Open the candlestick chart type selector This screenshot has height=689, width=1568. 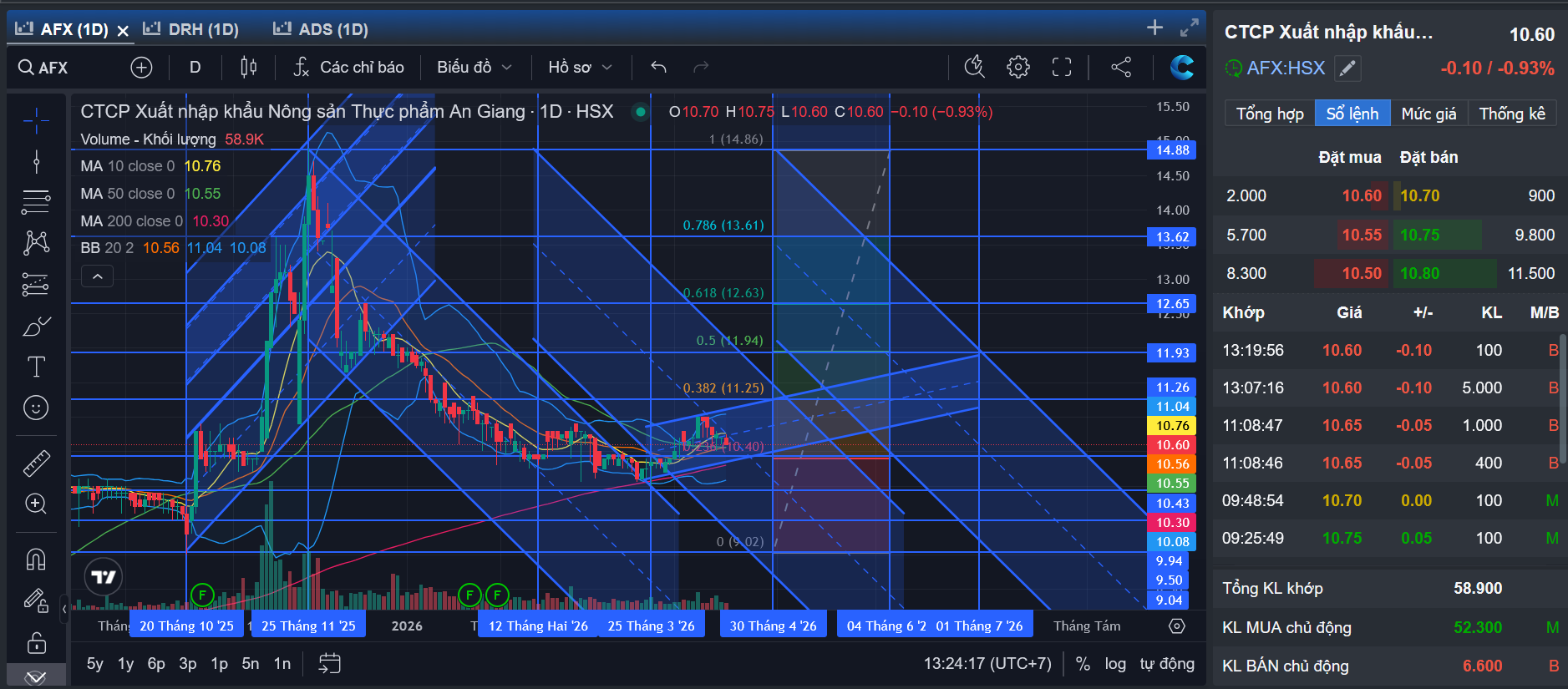click(248, 68)
